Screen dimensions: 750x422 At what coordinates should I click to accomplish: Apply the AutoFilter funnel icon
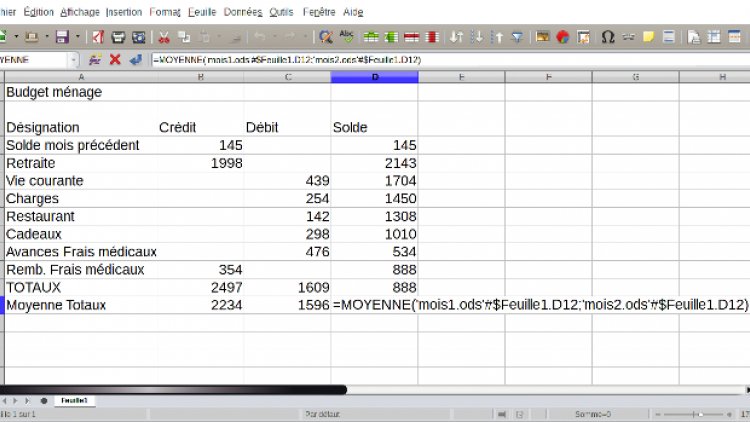[517, 37]
